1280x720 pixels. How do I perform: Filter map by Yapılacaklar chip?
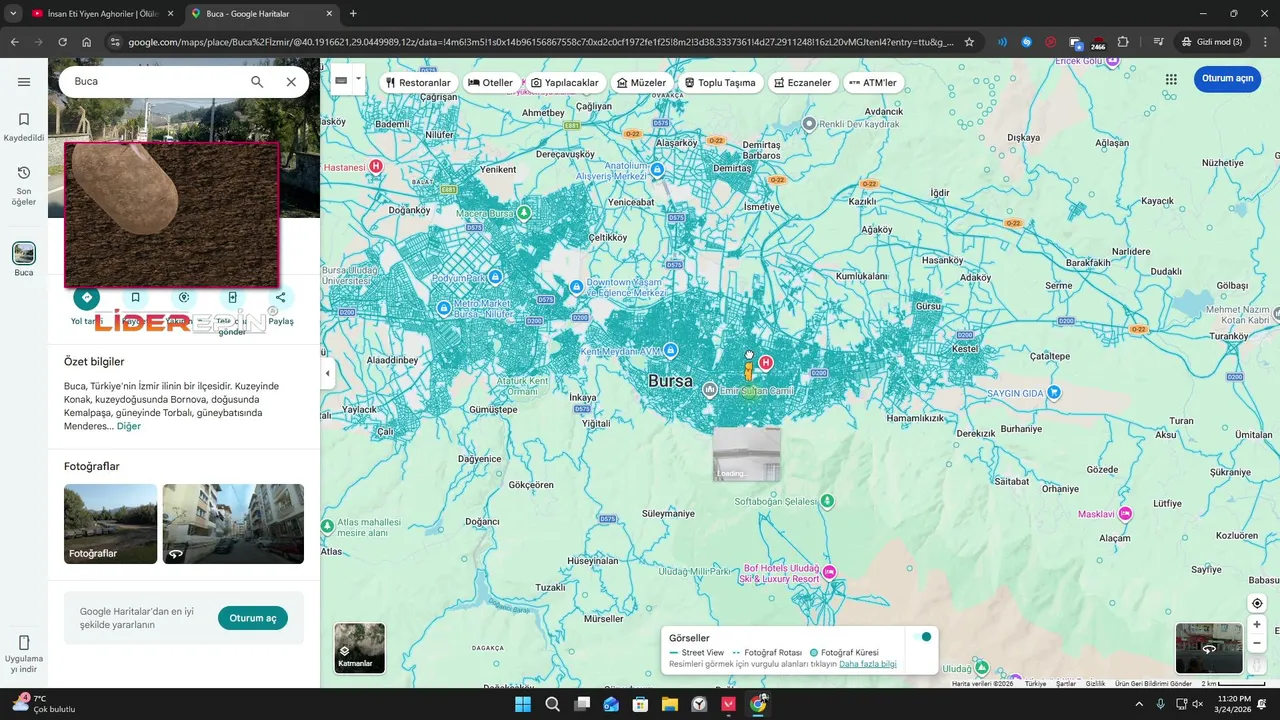564,82
